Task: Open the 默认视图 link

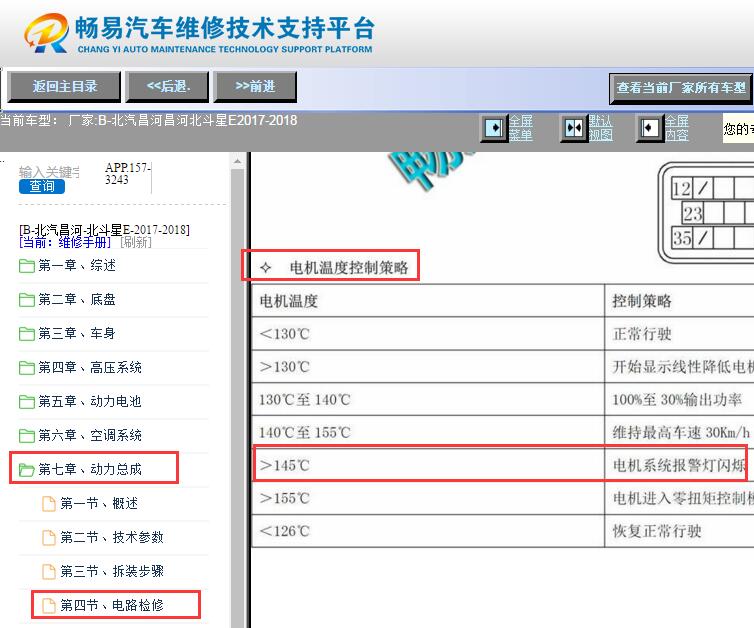Action: coord(601,128)
